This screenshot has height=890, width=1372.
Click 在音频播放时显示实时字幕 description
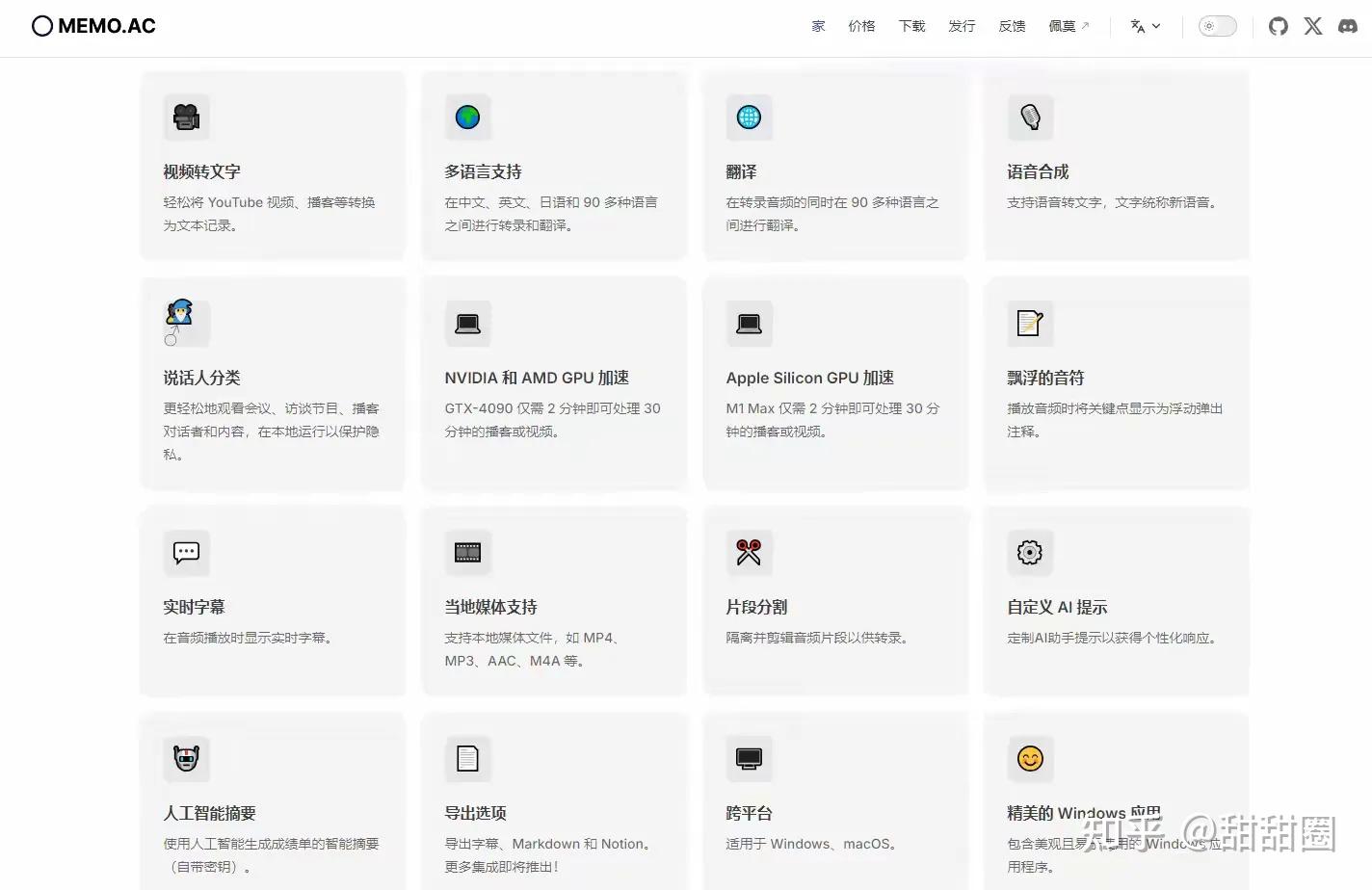point(251,638)
